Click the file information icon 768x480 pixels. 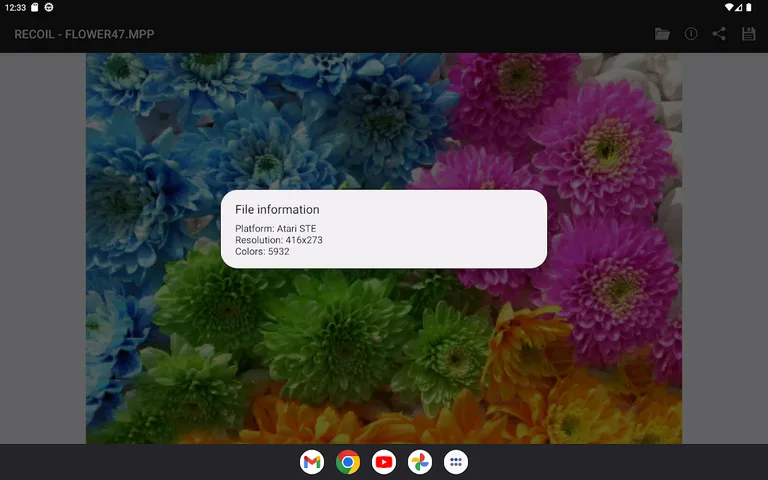click(691, 34)
